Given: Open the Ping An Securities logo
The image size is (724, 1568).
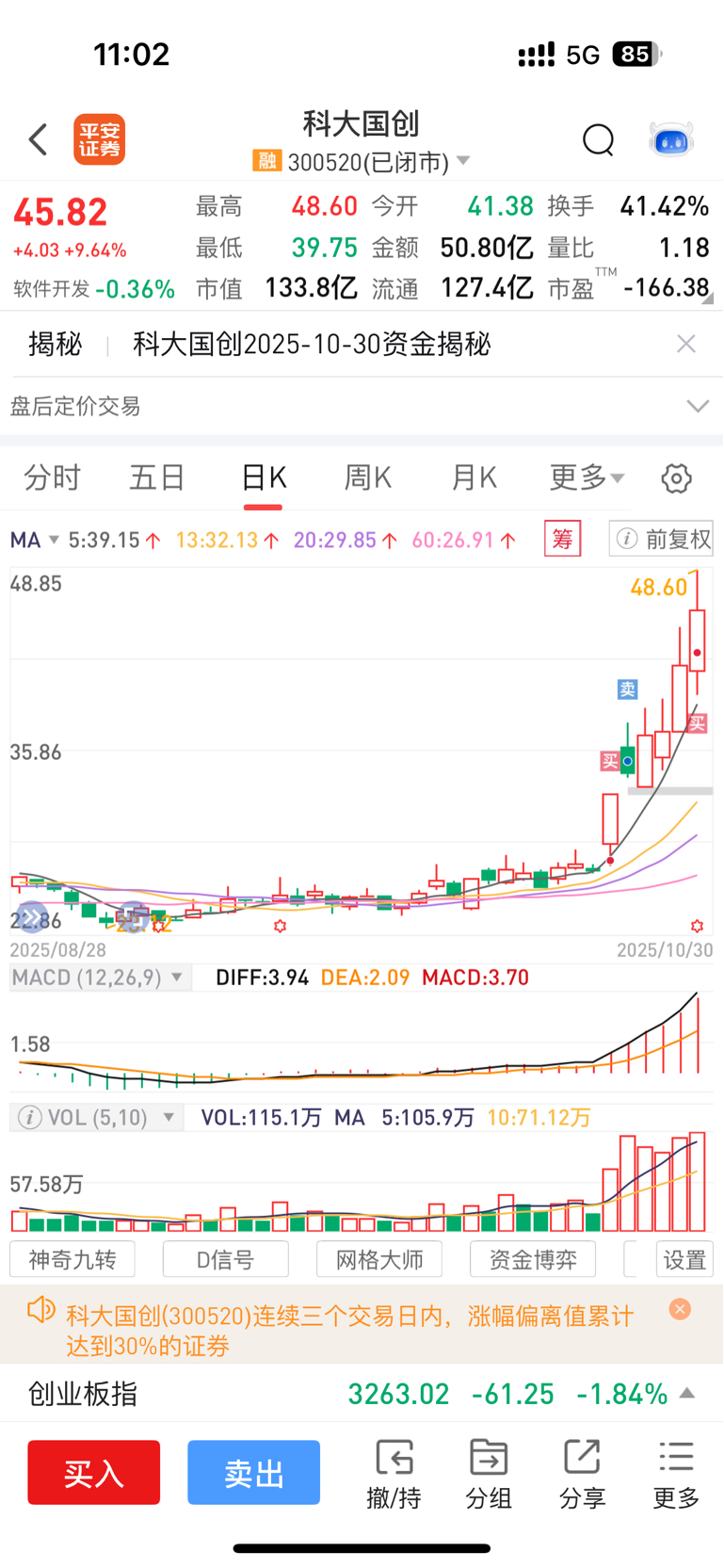Looking at the screenshot, I should point(99,139).
